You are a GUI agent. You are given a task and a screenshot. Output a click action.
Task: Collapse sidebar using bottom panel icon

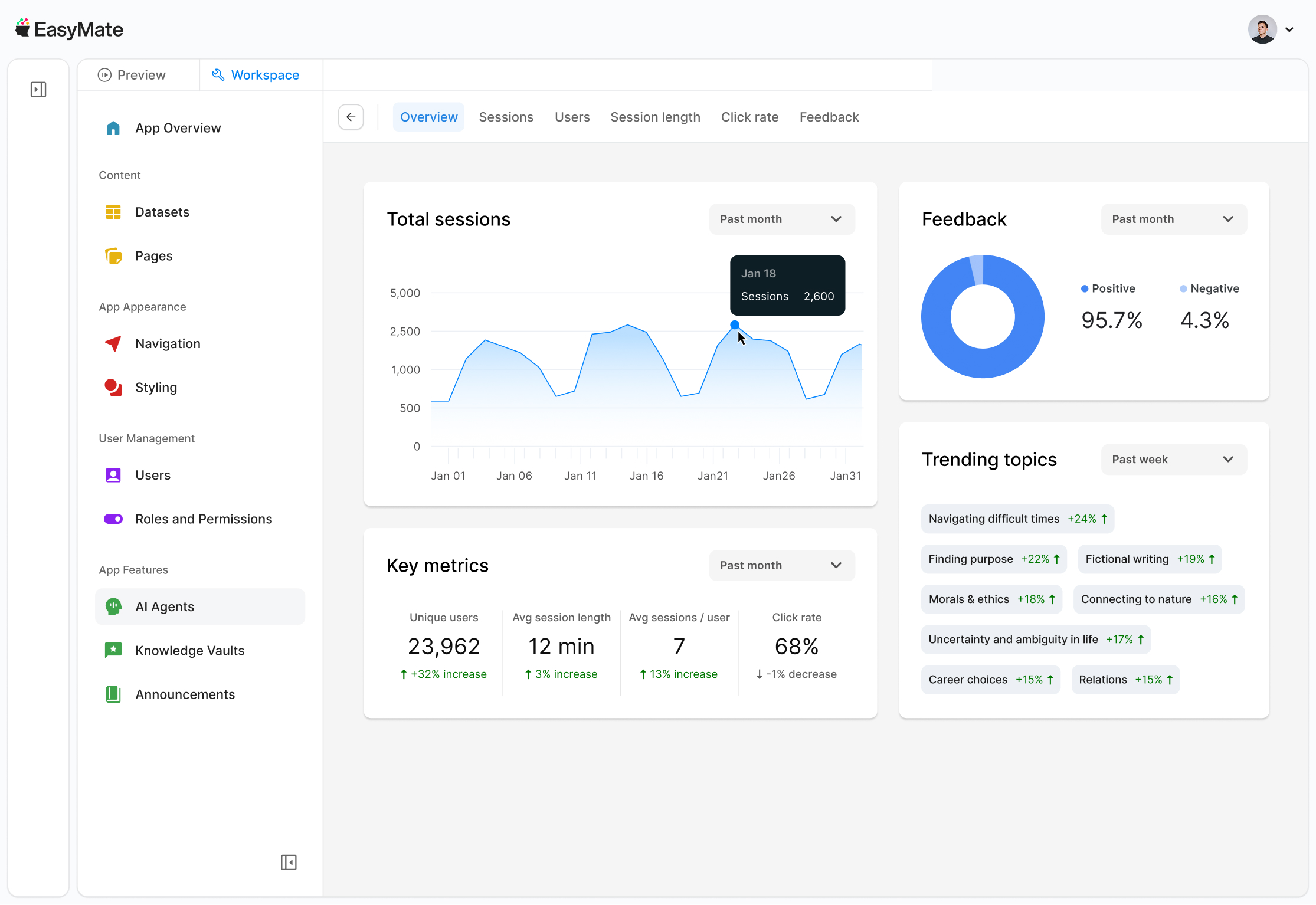pyautogui.click(x=289, y=863)
